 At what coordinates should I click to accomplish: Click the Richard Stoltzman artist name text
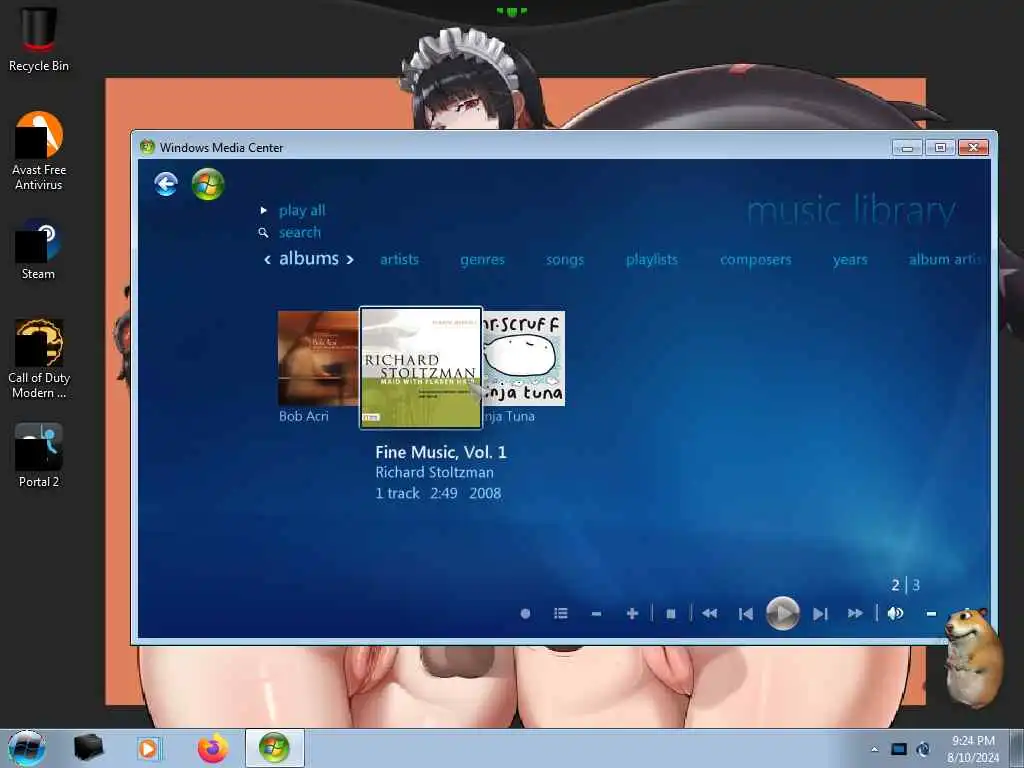[x=434, y=472]
